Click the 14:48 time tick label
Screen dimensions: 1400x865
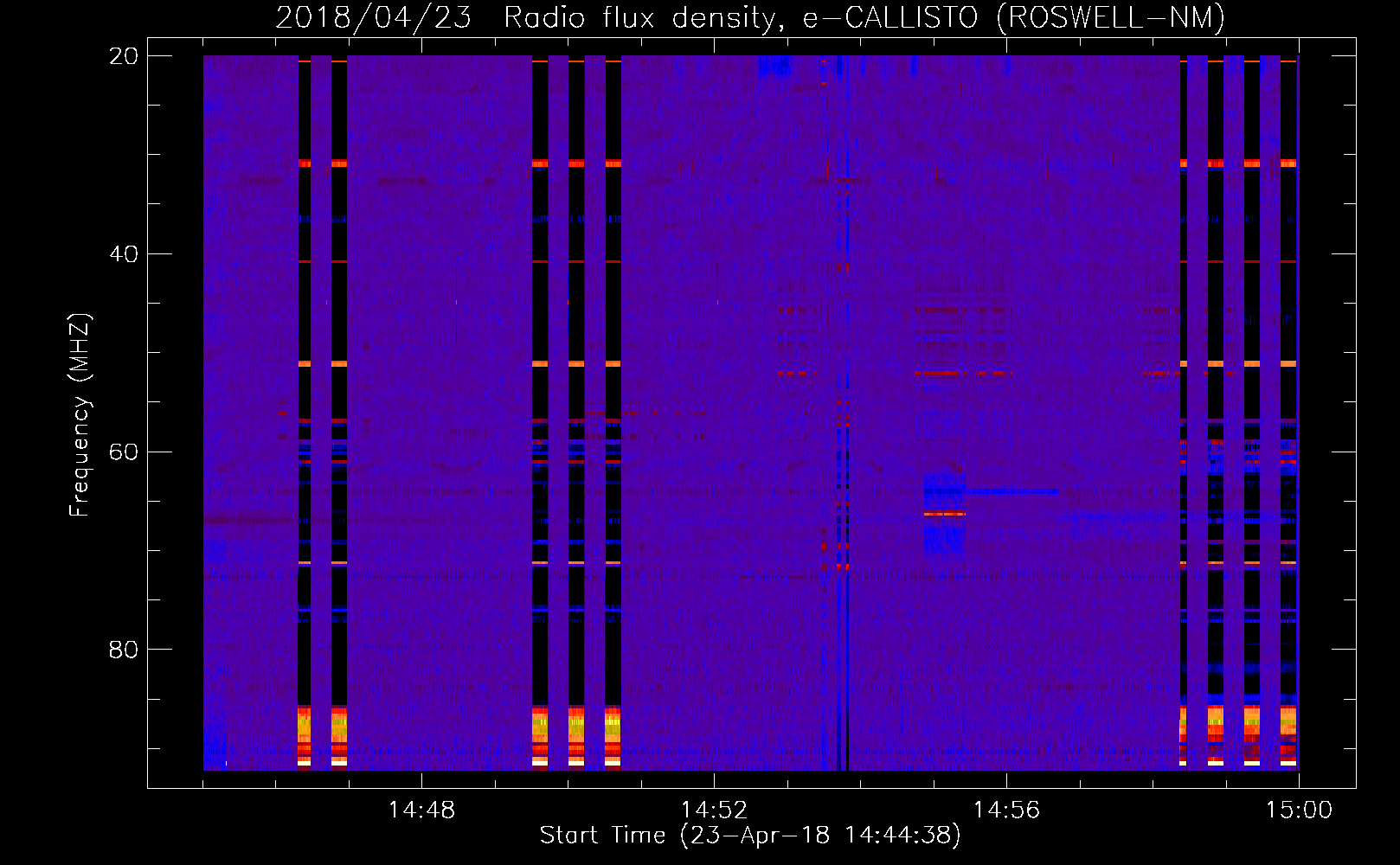(421, 811)
